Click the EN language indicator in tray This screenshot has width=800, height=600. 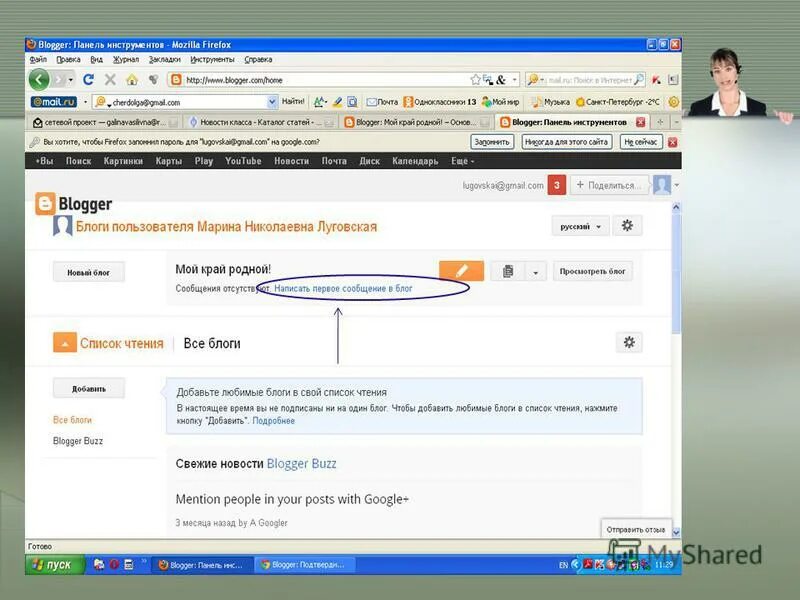click(x=563, y=565)
